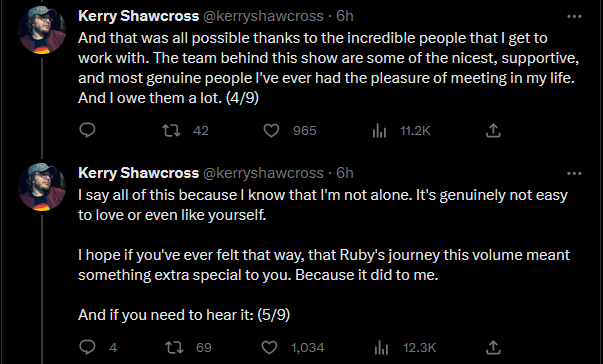This screenshot has width=603, height=364.
Task: Open more options menu on 5/9 tweet
Action: pyautogui.click(x=574, y=173)
